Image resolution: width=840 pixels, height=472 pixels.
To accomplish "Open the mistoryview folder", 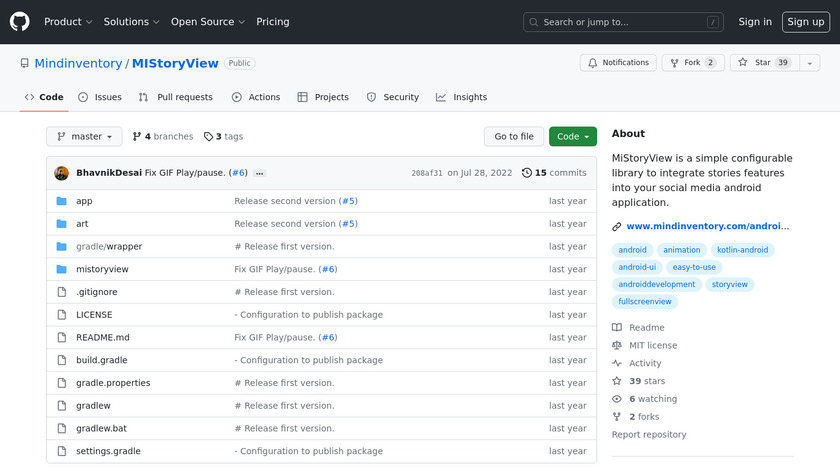I will pyautogui.click(x=102, y=269).
